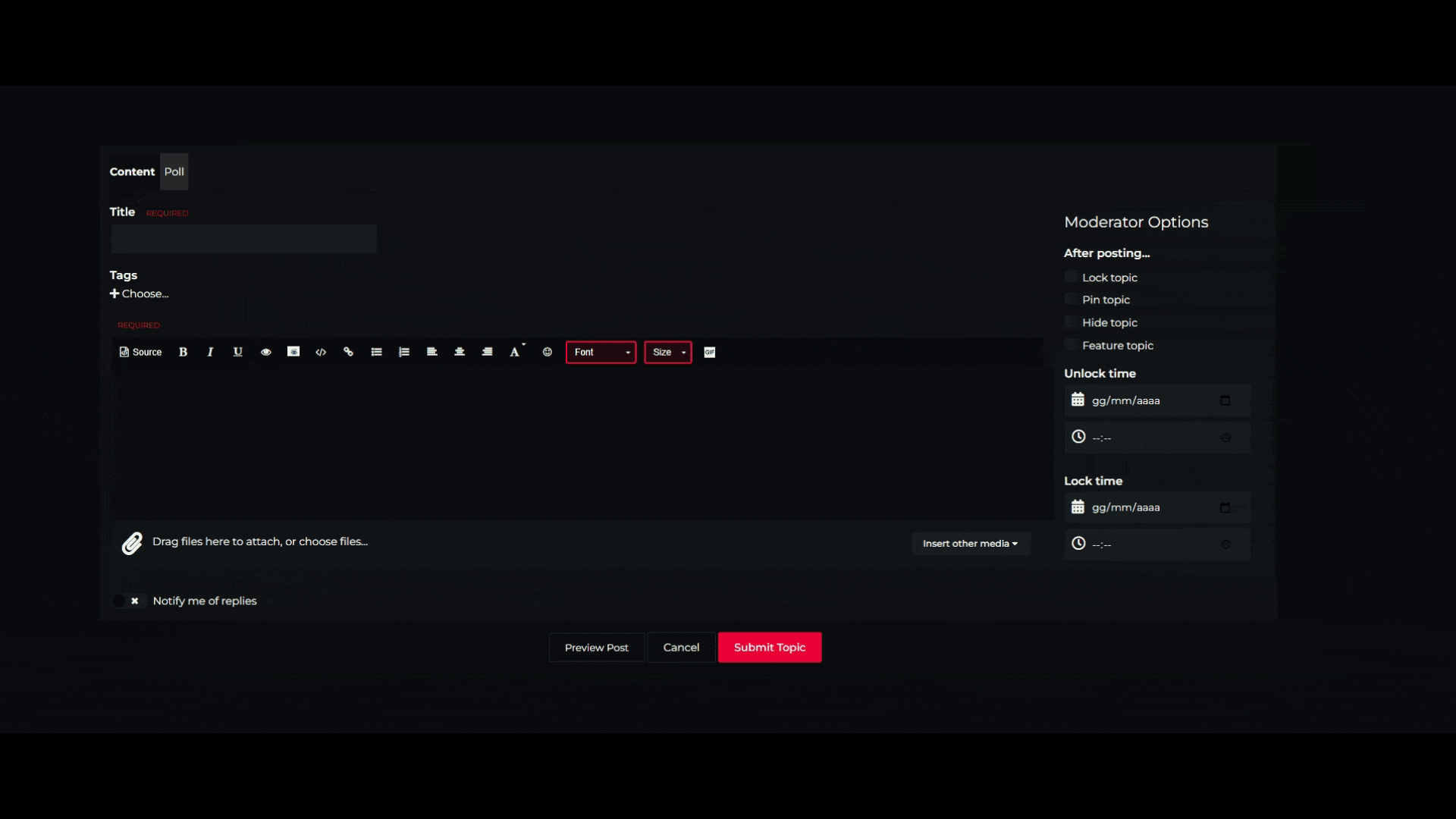Insert a GIF into the post

tap(710, 352)
